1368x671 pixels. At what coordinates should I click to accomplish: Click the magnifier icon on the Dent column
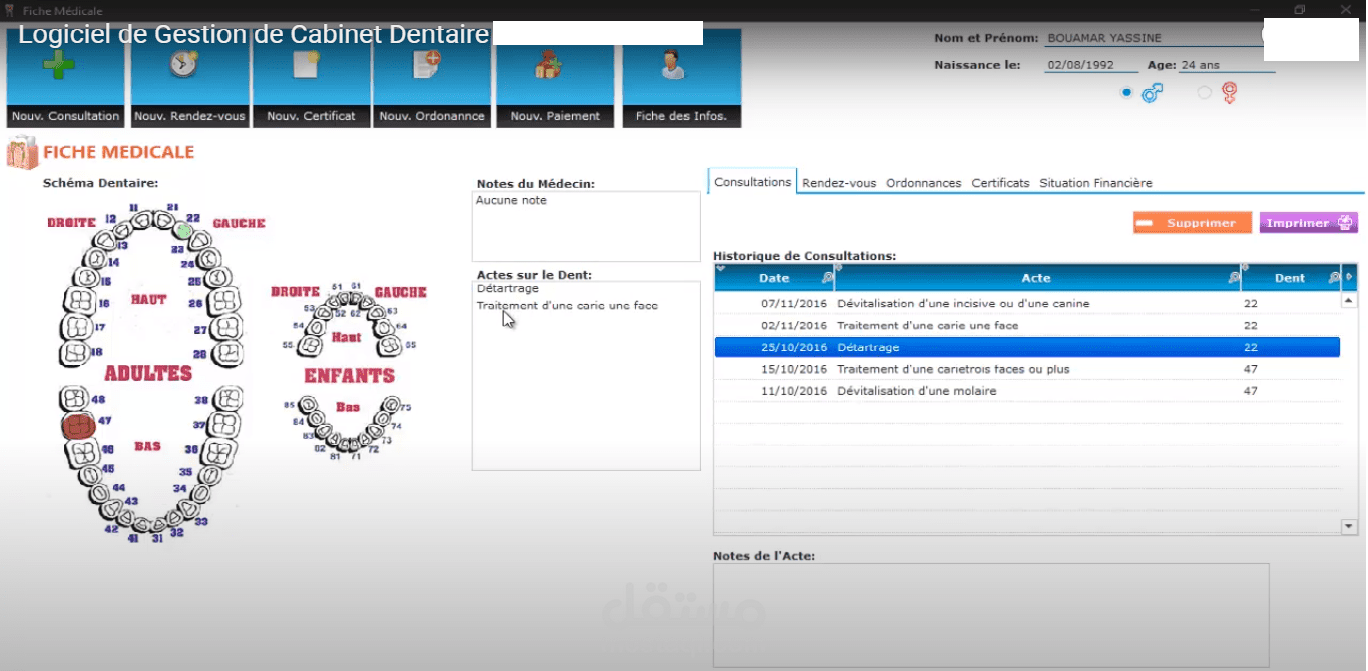point(1333,277)
